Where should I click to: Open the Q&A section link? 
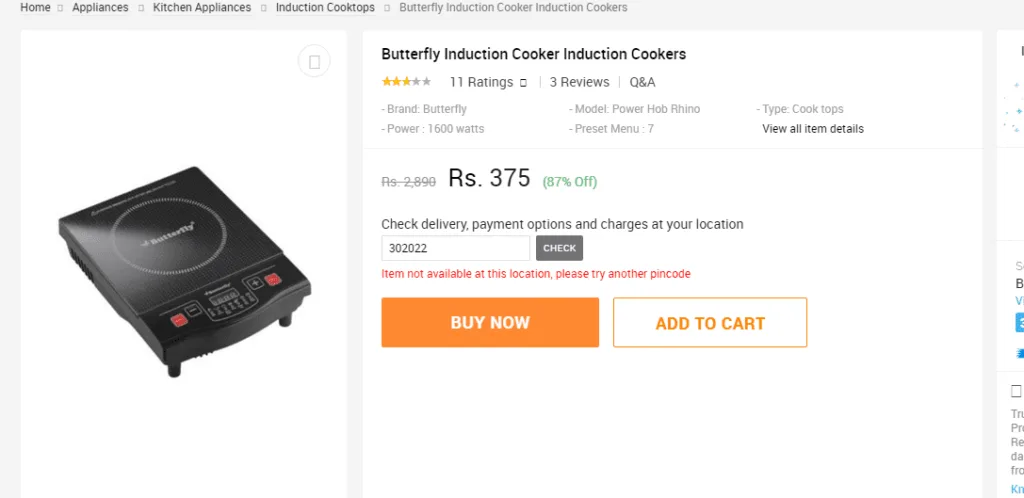642,82
